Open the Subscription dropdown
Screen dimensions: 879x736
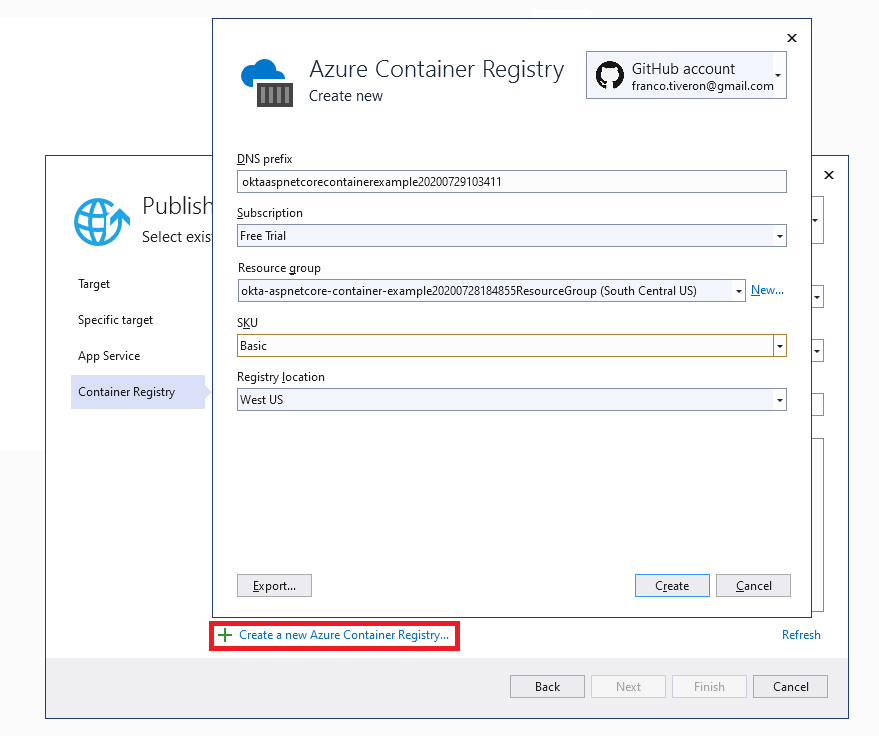[780, 235]
